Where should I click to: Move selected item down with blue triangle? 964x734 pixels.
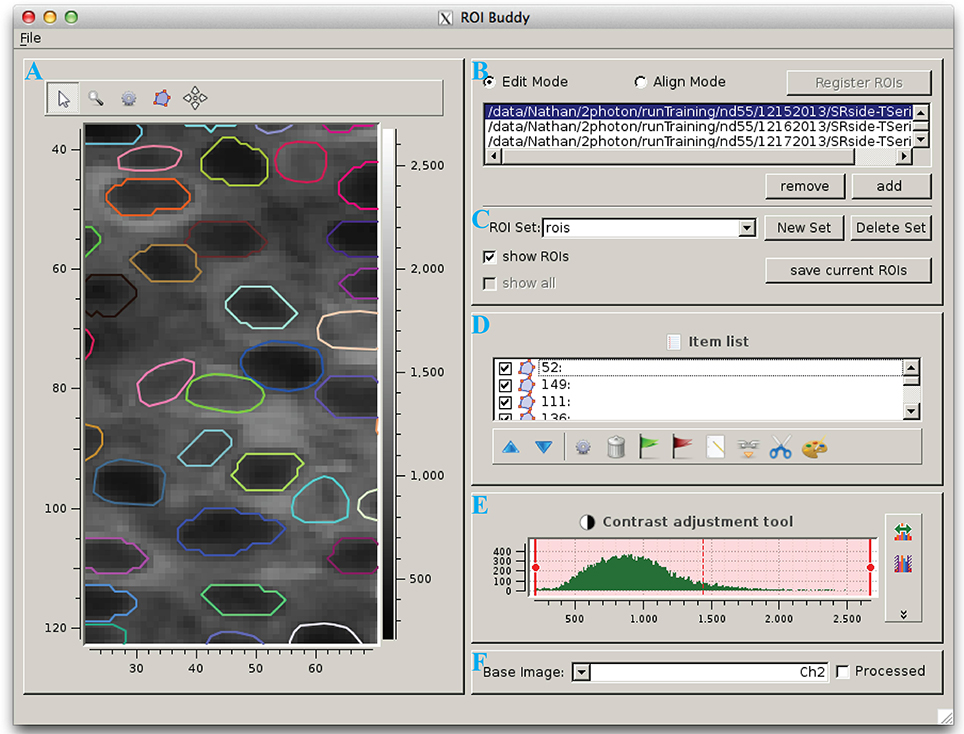pyautogui.click(x=543, y=447)
